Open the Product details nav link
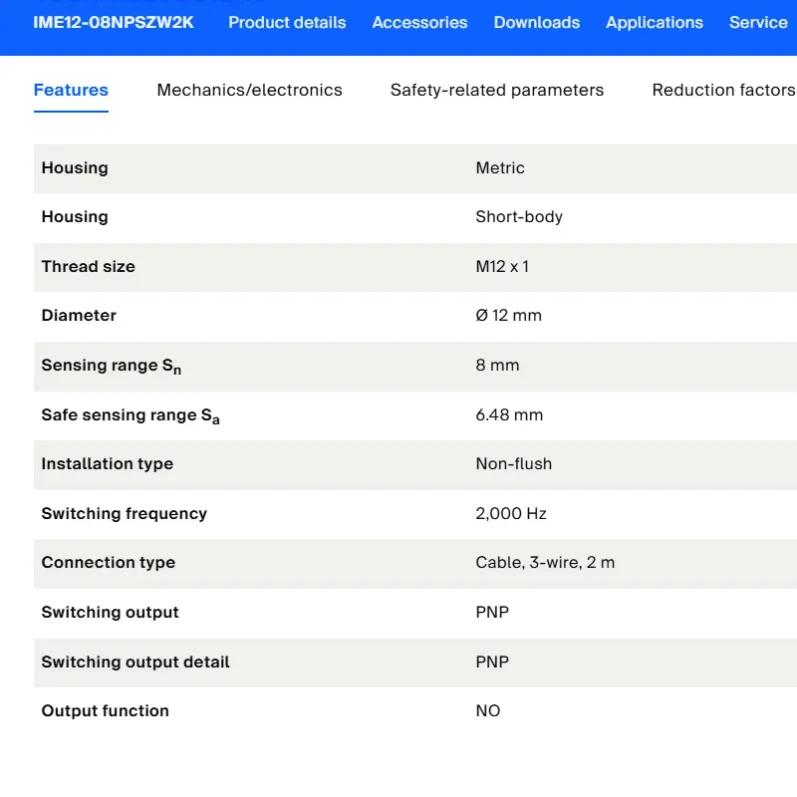797x797 pixels. point(287,22)
